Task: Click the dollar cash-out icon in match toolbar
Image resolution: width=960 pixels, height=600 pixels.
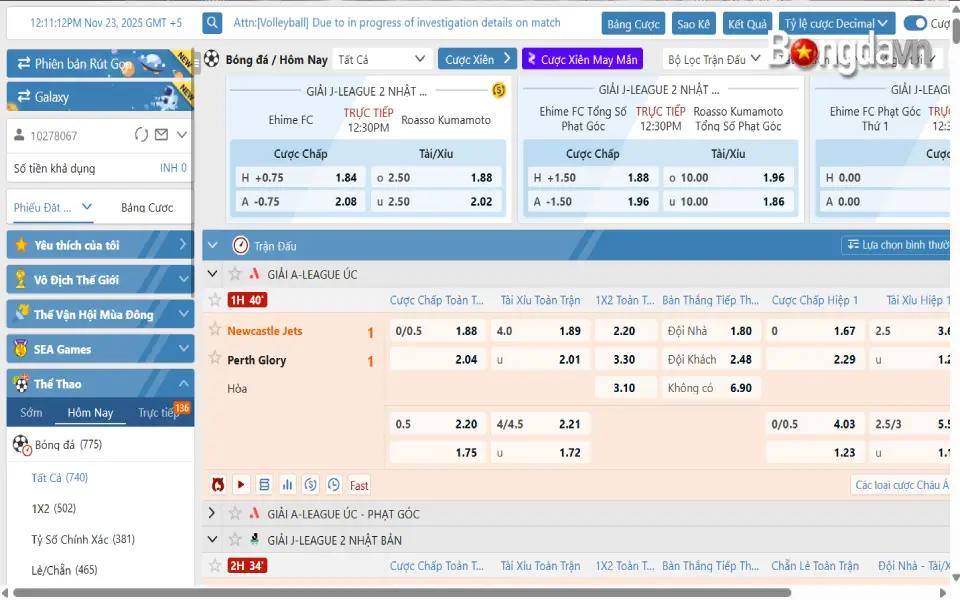Action: [310, 485]
